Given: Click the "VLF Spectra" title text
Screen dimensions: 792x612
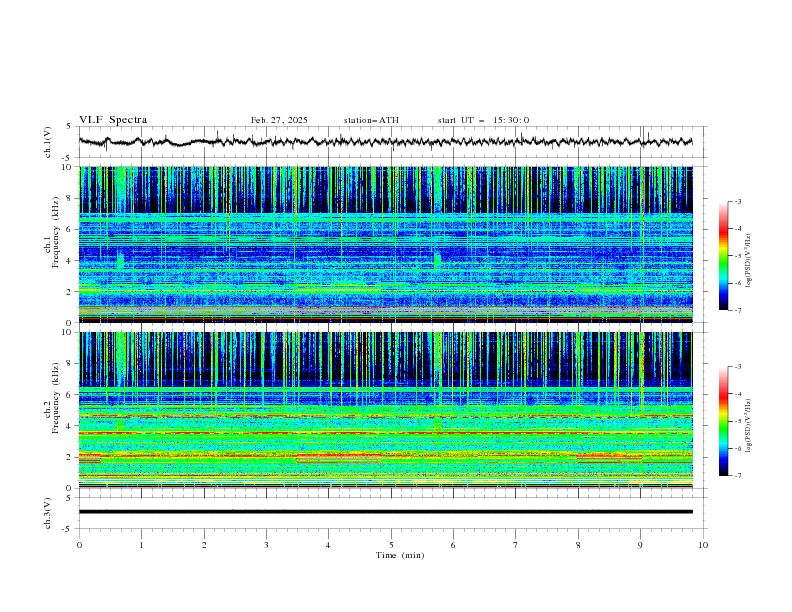Looking at the screenshot, I should click(x=113, y=120).
